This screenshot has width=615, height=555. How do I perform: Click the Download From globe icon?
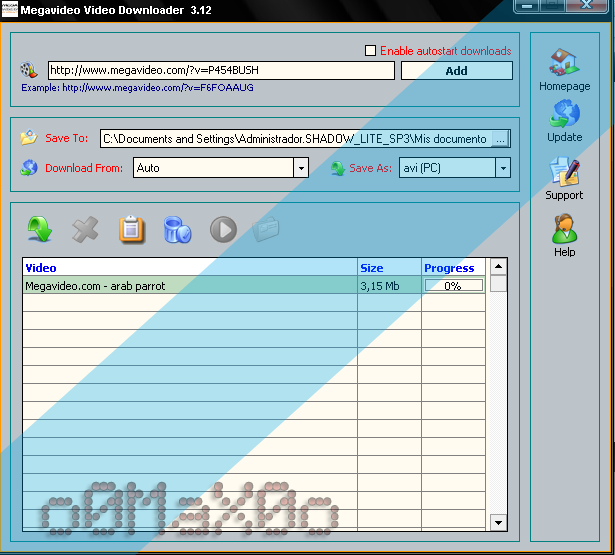tap(29, 168)
